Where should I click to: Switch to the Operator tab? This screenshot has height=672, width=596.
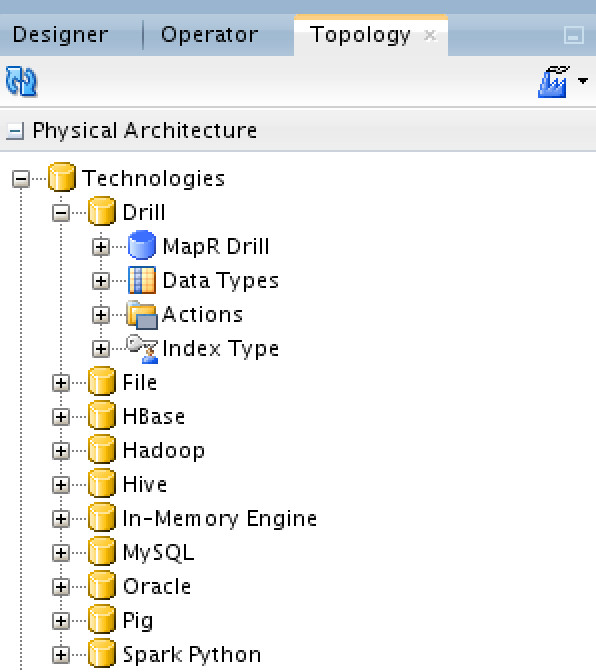click(210, 35)
